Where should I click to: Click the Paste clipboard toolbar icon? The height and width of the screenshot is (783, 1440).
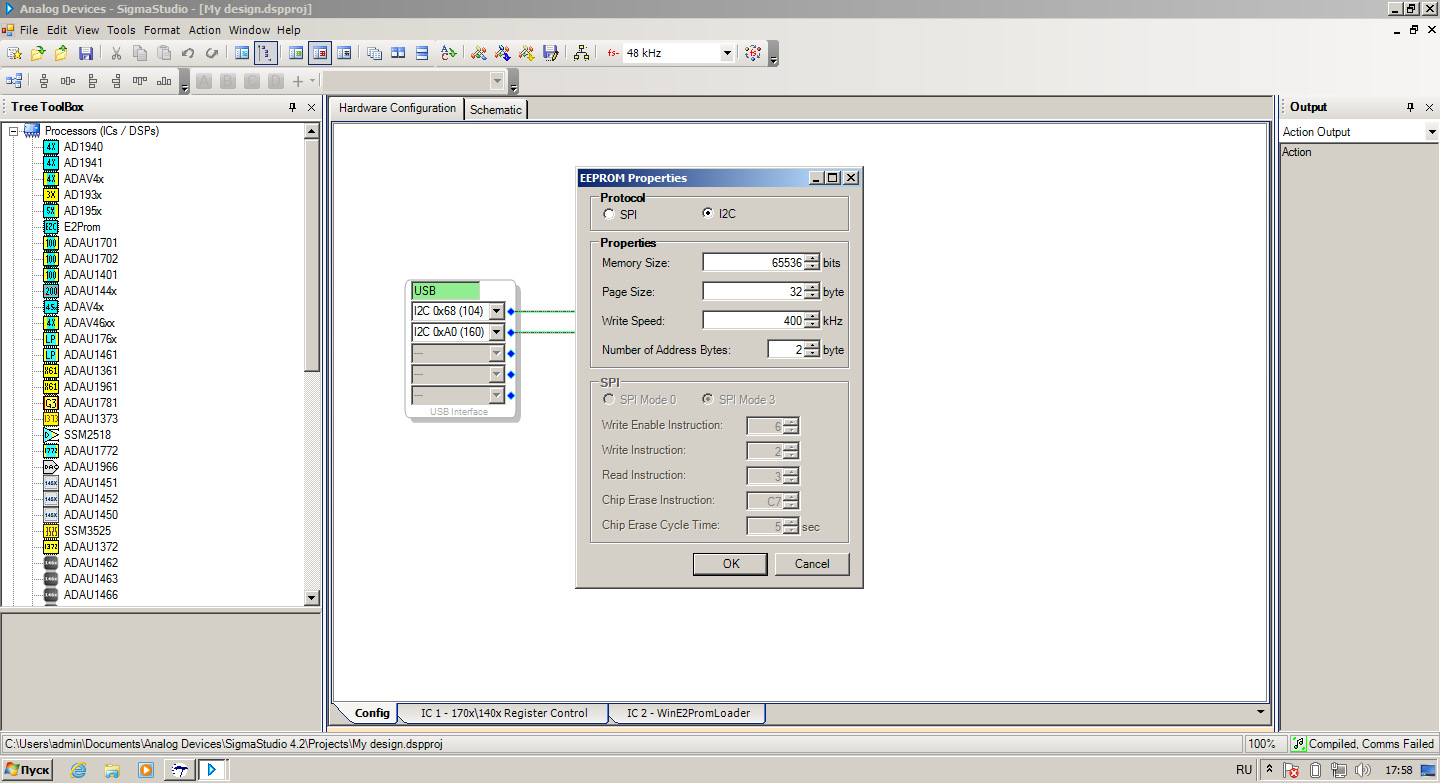click(x=164, y=53)
